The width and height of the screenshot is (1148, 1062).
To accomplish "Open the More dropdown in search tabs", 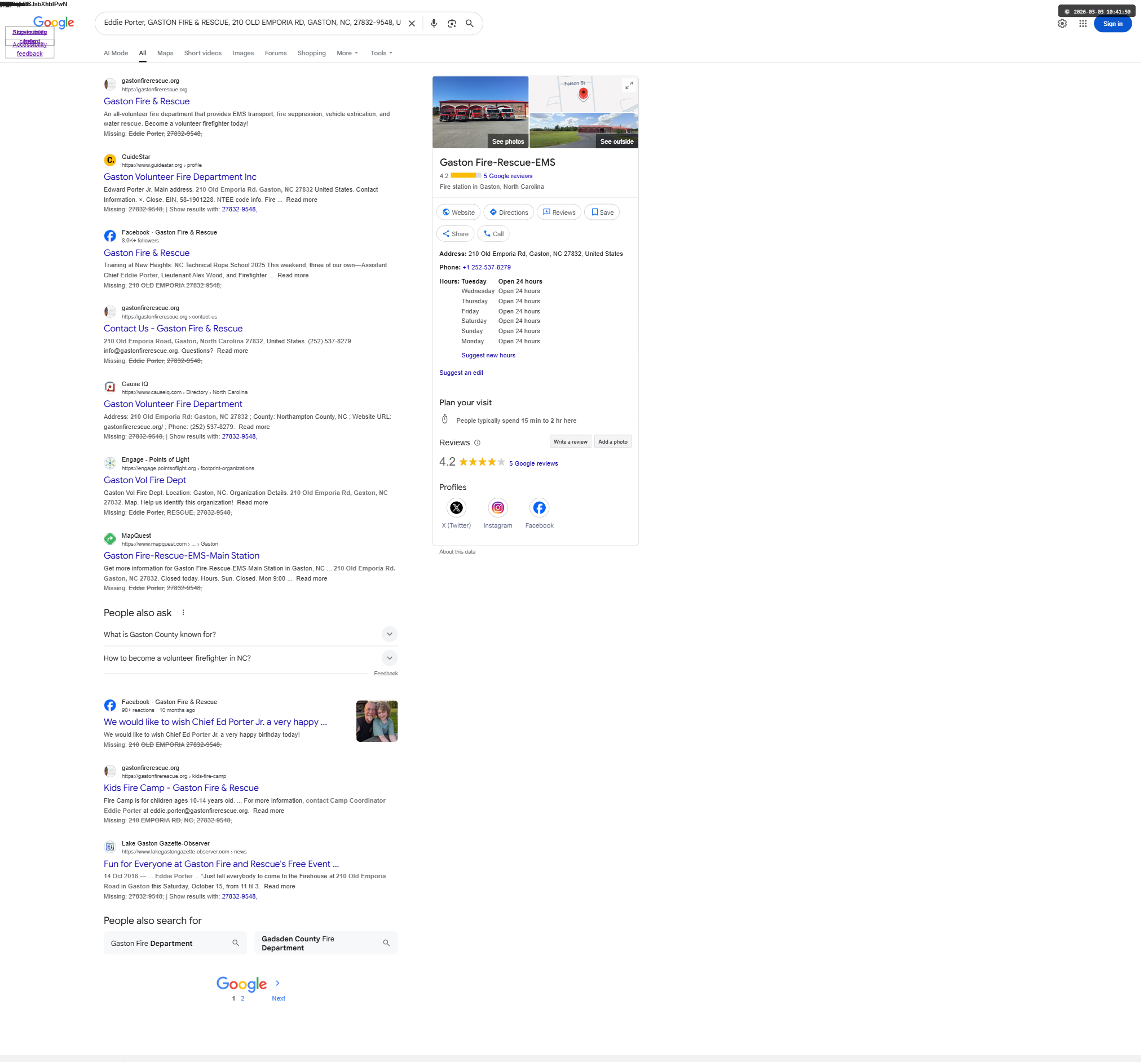I will pyautogui.click(x=347, y=54).
